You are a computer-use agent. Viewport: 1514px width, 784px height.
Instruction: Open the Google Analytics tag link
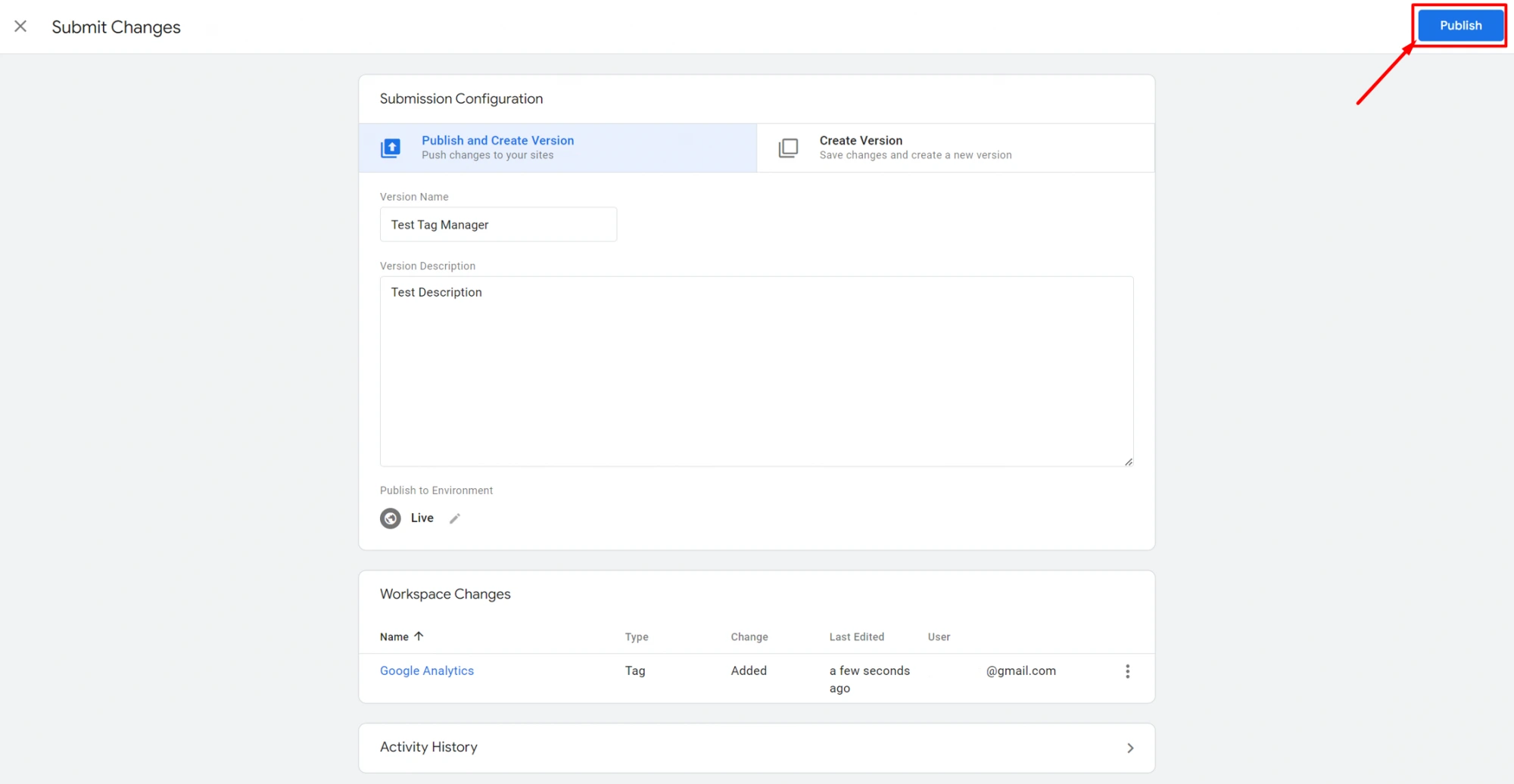coord(427,670)
